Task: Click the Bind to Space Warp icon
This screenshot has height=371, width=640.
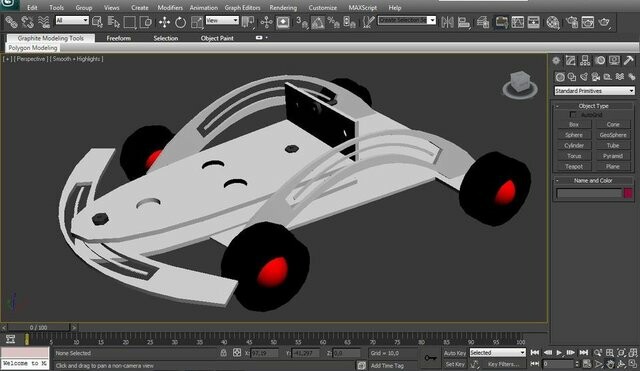Action: [x=44, y=22]
